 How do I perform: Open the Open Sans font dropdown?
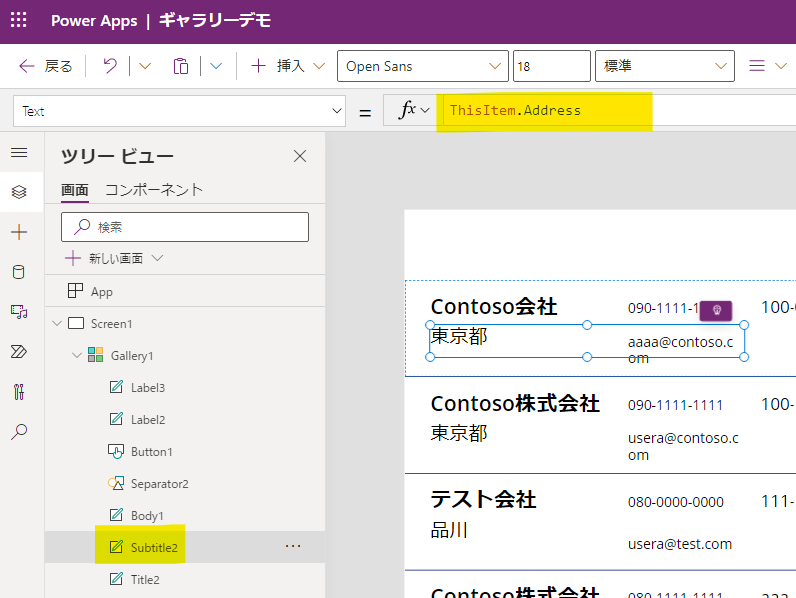(x=422, y=66)
